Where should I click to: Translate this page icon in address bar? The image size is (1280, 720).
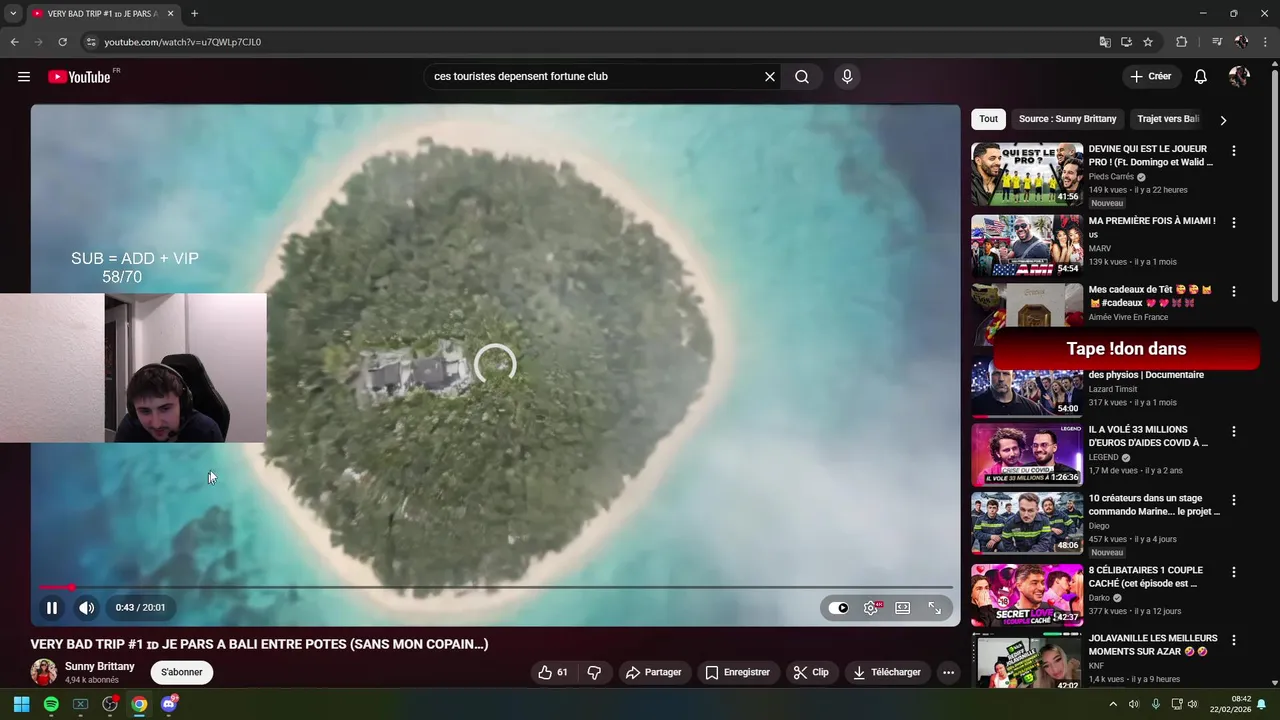1105,42
